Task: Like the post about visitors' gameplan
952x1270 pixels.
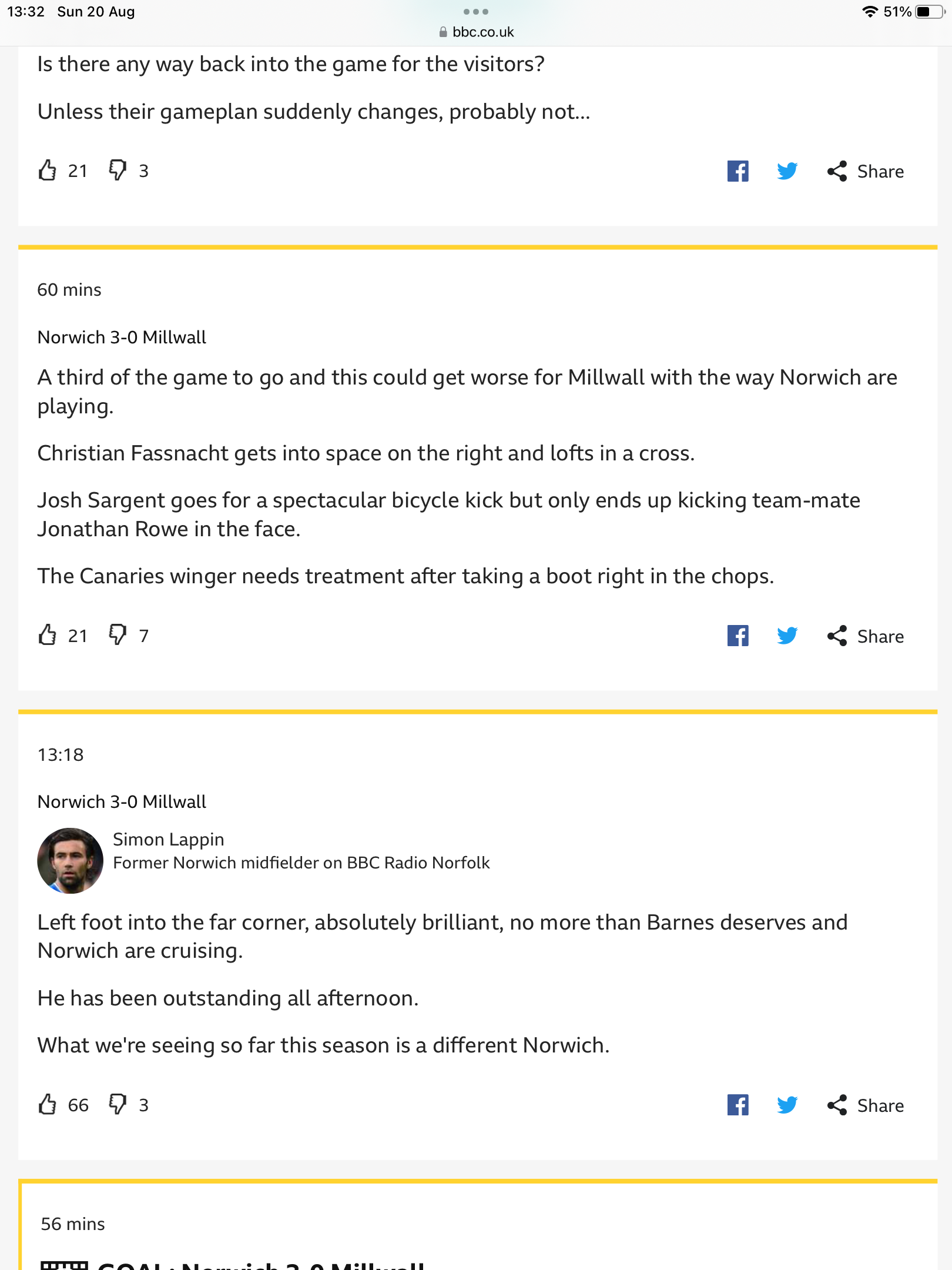Action: click(x=48, y=171)
